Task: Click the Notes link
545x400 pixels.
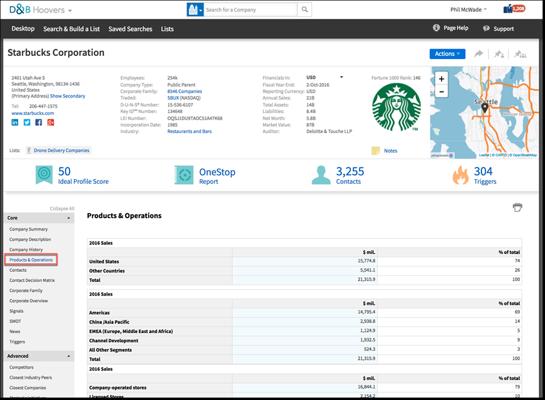Action: [390, 150]
